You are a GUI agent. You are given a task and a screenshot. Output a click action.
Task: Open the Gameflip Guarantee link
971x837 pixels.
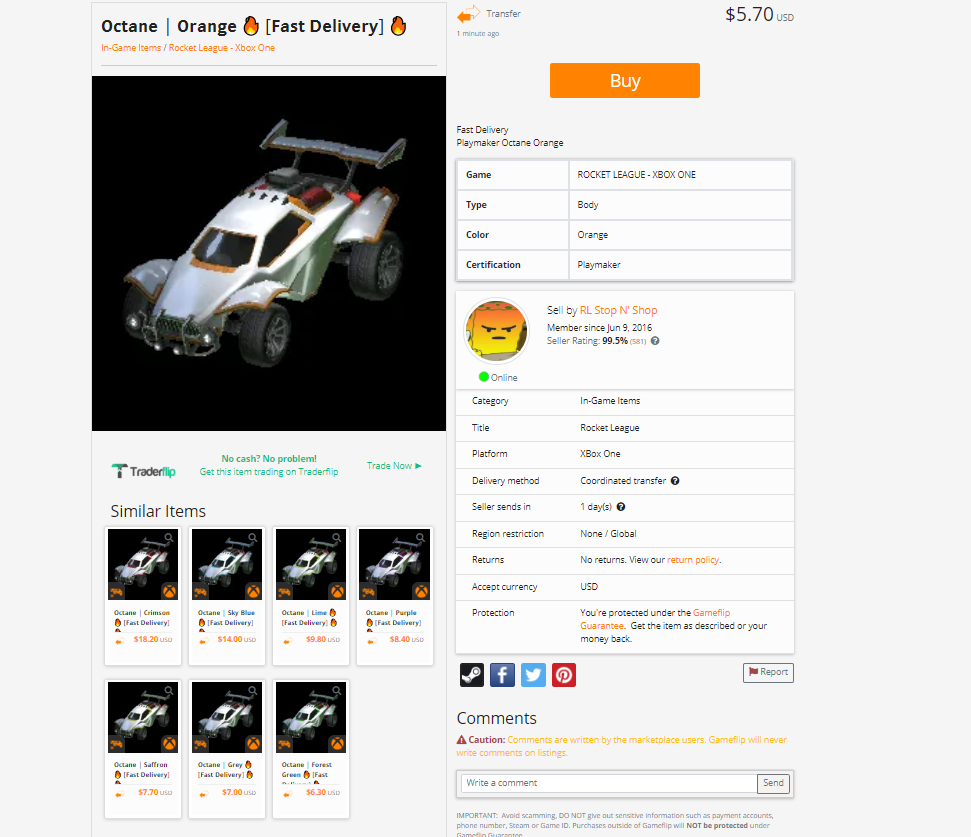click(655, 619)
